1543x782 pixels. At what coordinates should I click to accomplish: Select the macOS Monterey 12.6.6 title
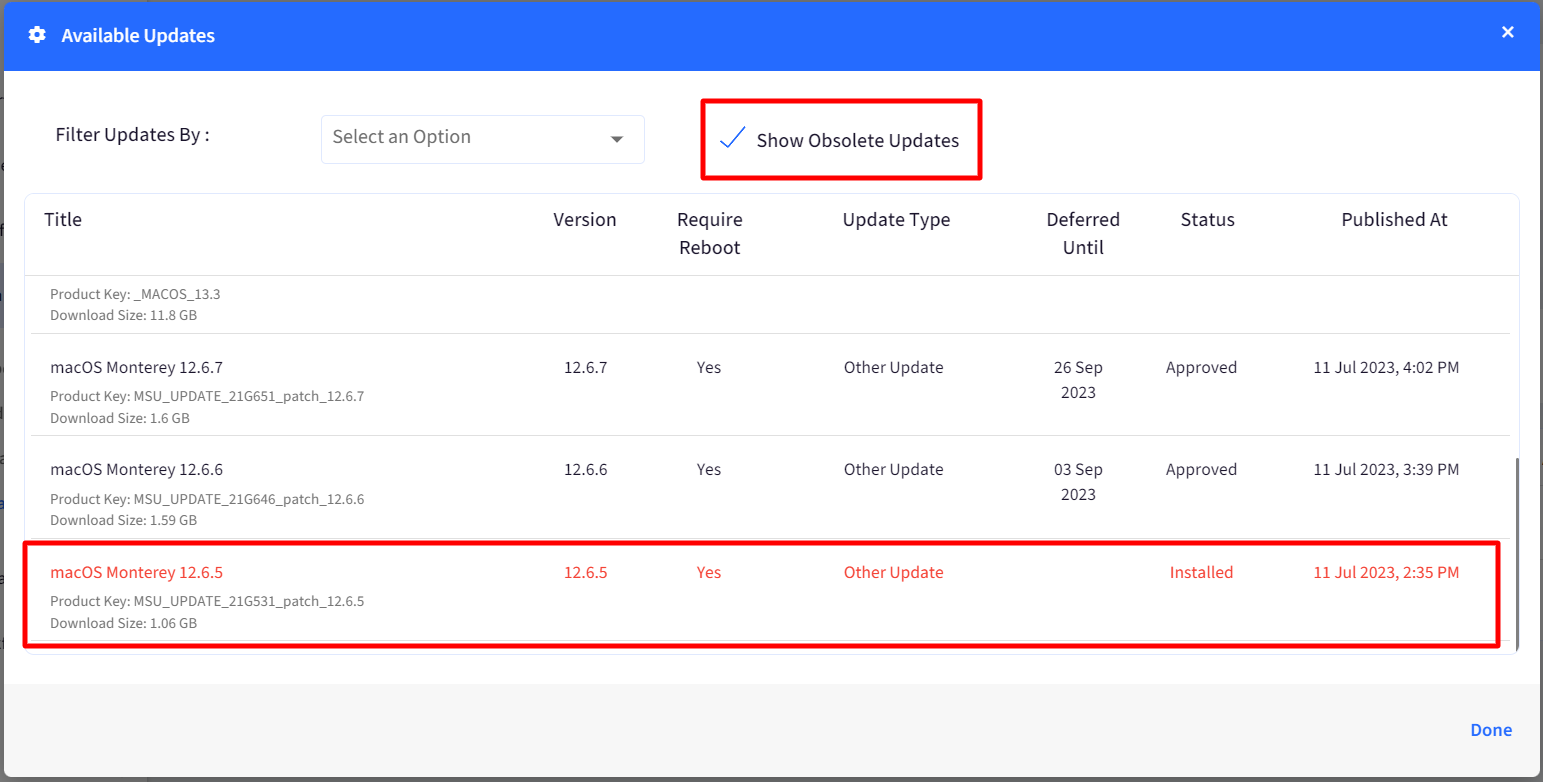pyautogui.click(x=136, y=469)
